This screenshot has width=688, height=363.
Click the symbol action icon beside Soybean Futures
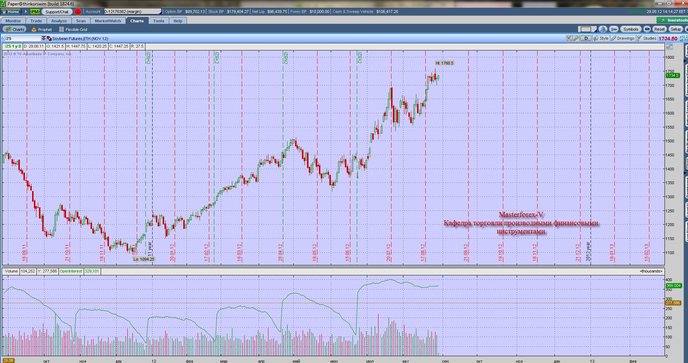[49, 39]
